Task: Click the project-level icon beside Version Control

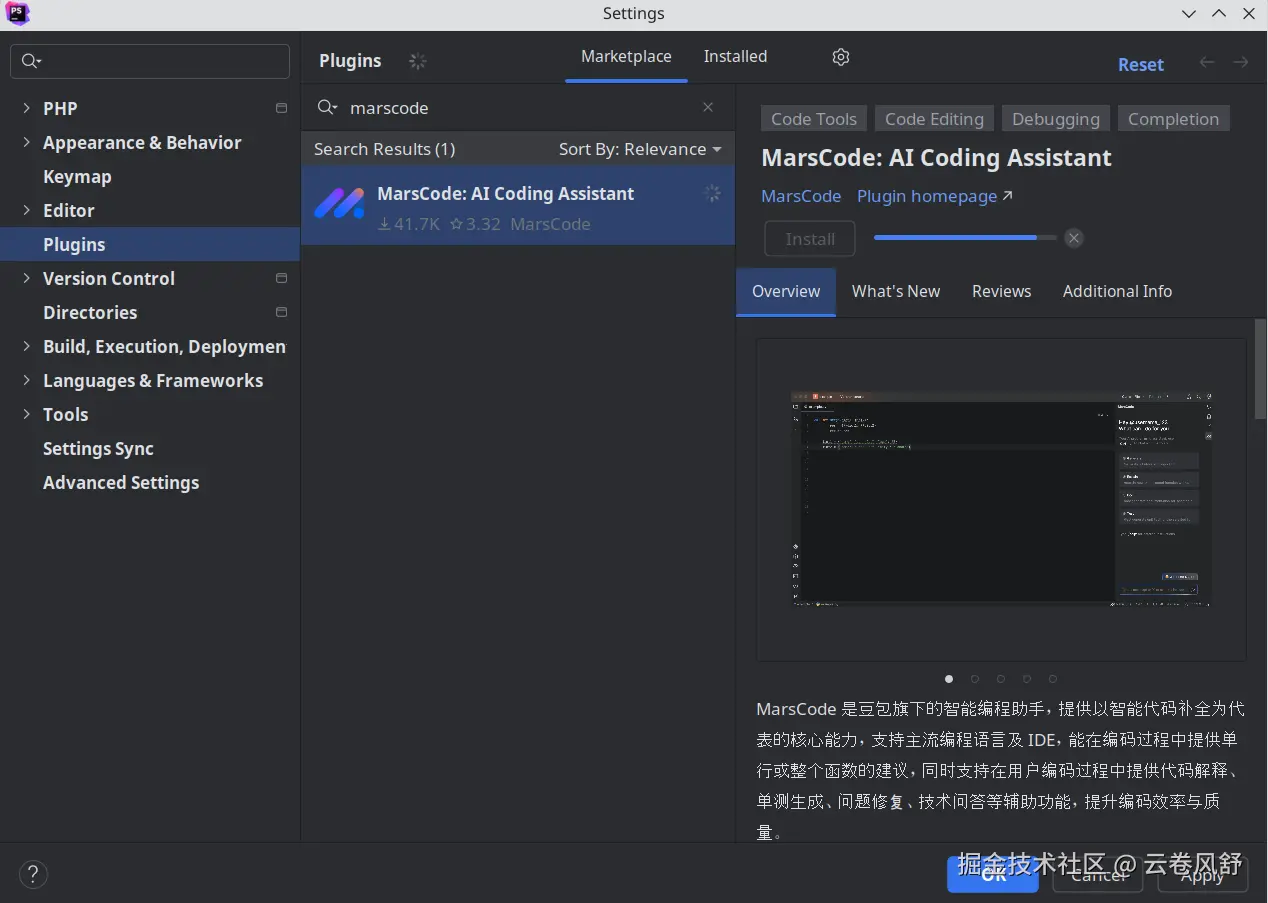Action: point(281,278)
